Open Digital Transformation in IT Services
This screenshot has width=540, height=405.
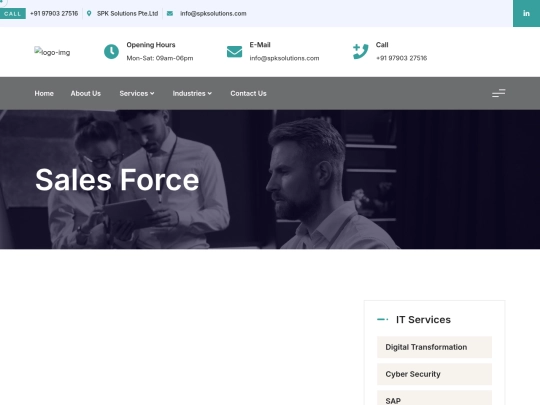[435, 347]
